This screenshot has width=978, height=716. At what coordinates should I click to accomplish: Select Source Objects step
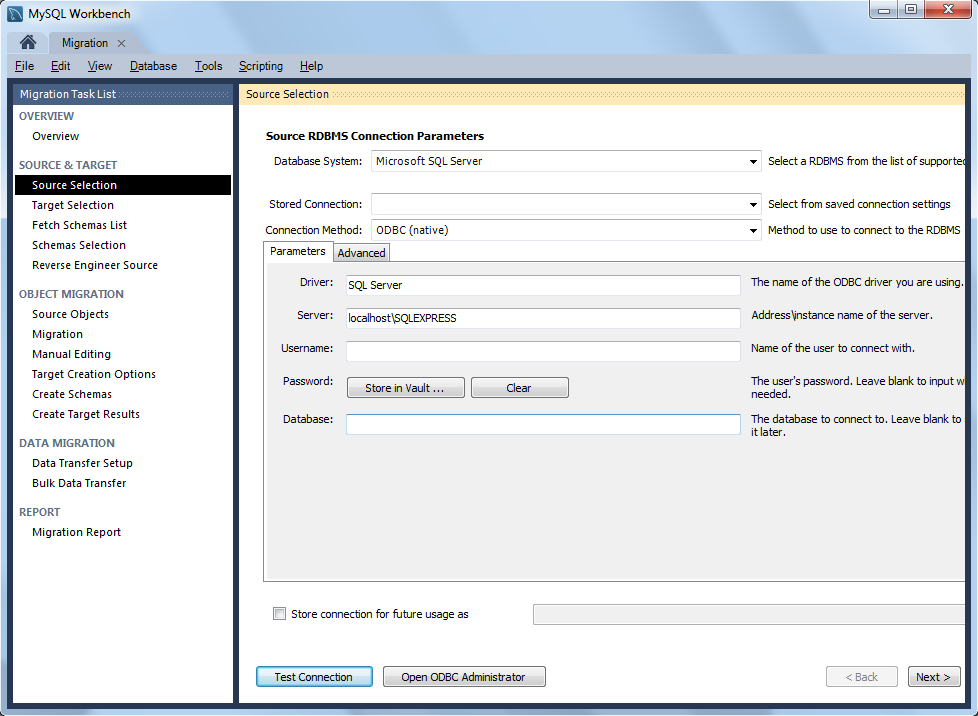click(x=70, y=314)
